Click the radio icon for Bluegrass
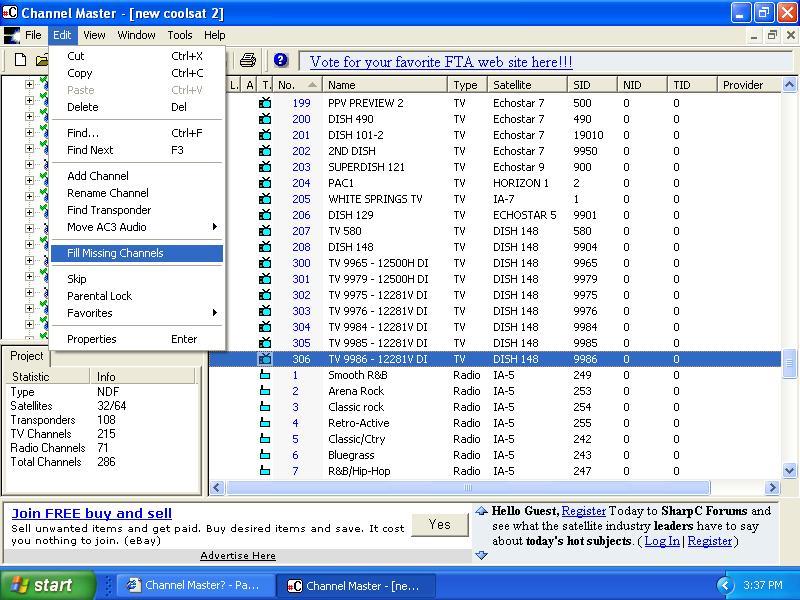The height and width of the screenshot is (600, 800). pos(265,455)
